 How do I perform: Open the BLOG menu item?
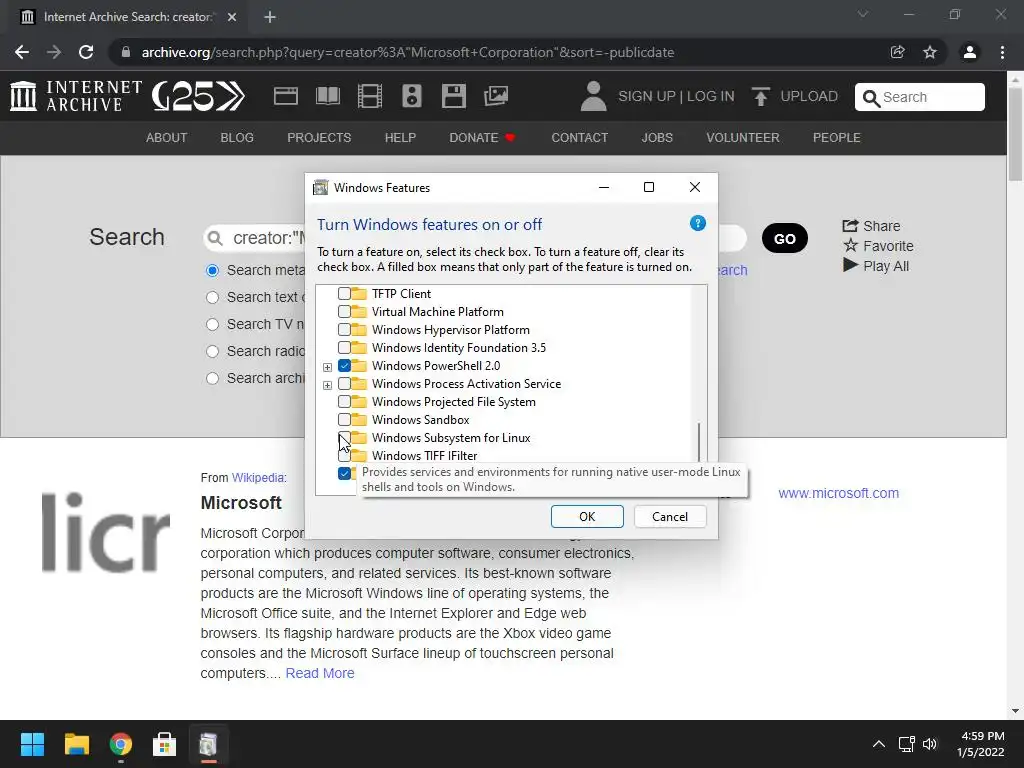click(237, 138)
